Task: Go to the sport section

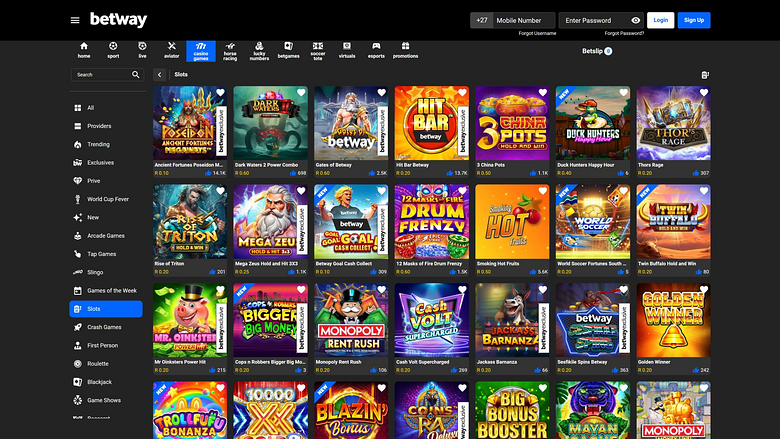Action: point(113,51)
